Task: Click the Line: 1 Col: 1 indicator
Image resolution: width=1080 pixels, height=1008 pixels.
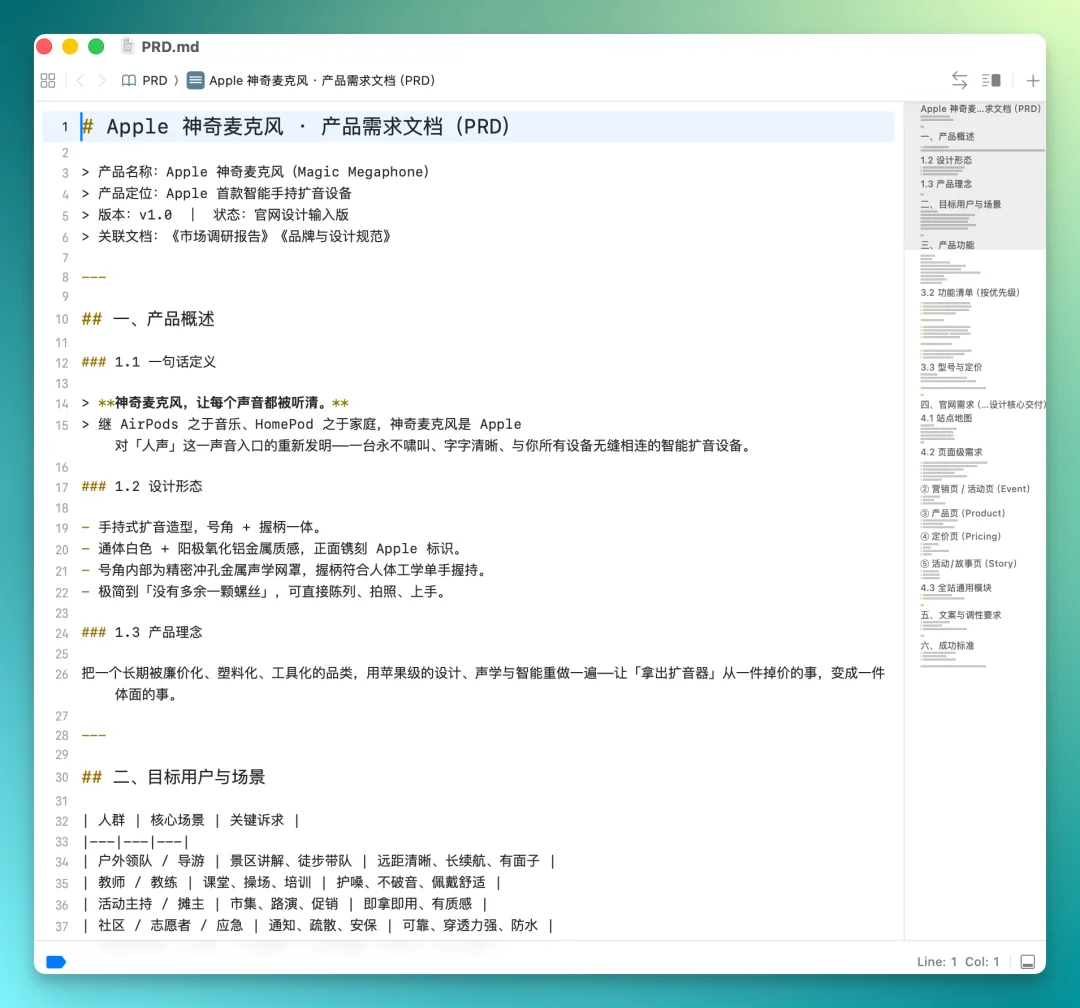Action: pyautogui.click(x=957, y=962)
